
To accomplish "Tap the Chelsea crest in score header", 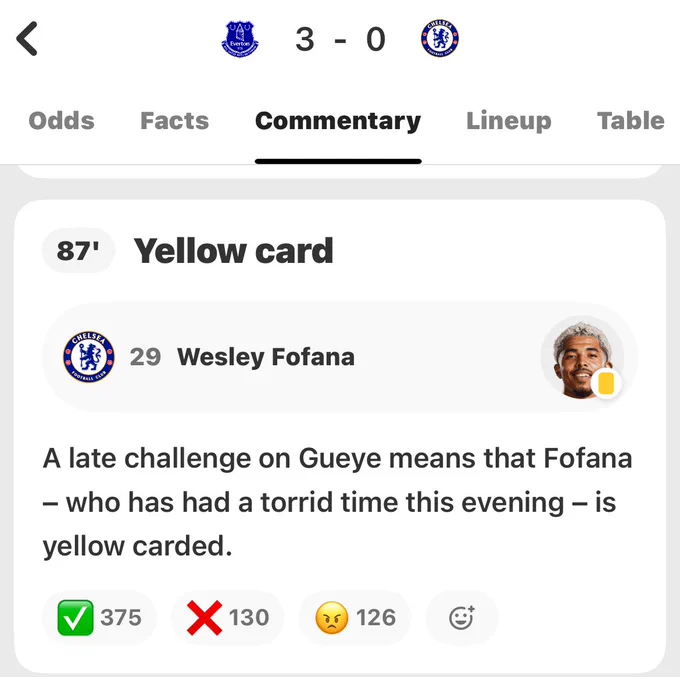I will (440, 39).
